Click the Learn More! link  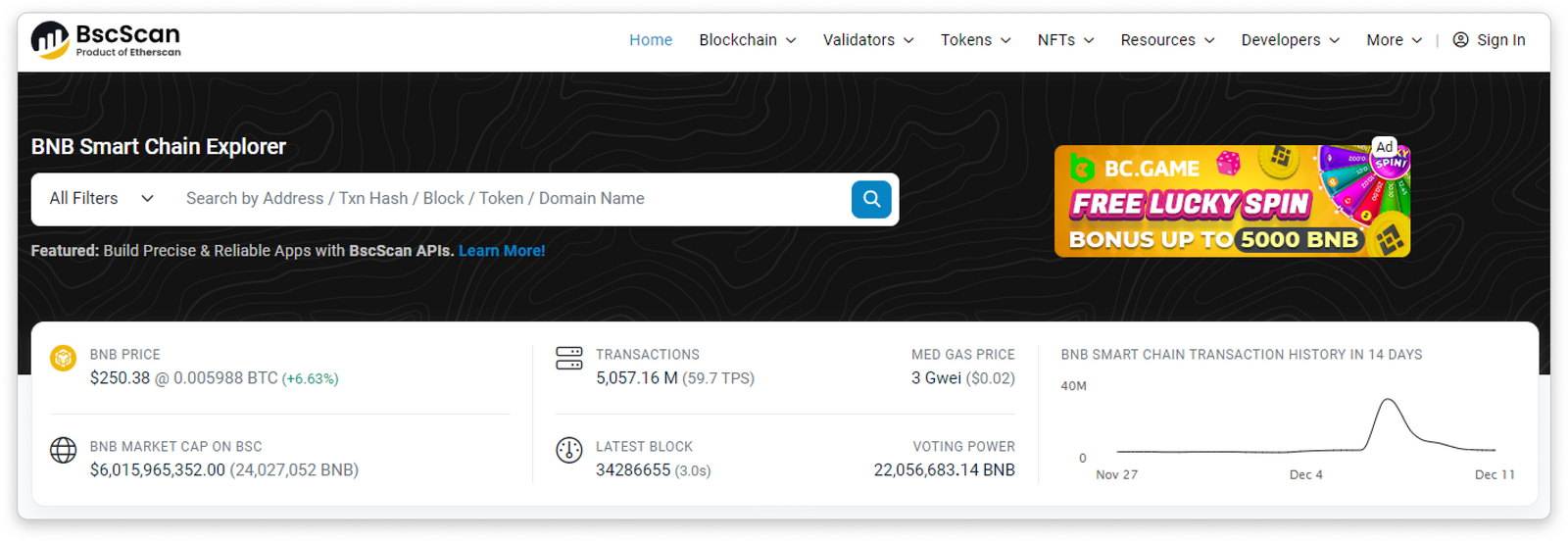[x=502, y=251]
